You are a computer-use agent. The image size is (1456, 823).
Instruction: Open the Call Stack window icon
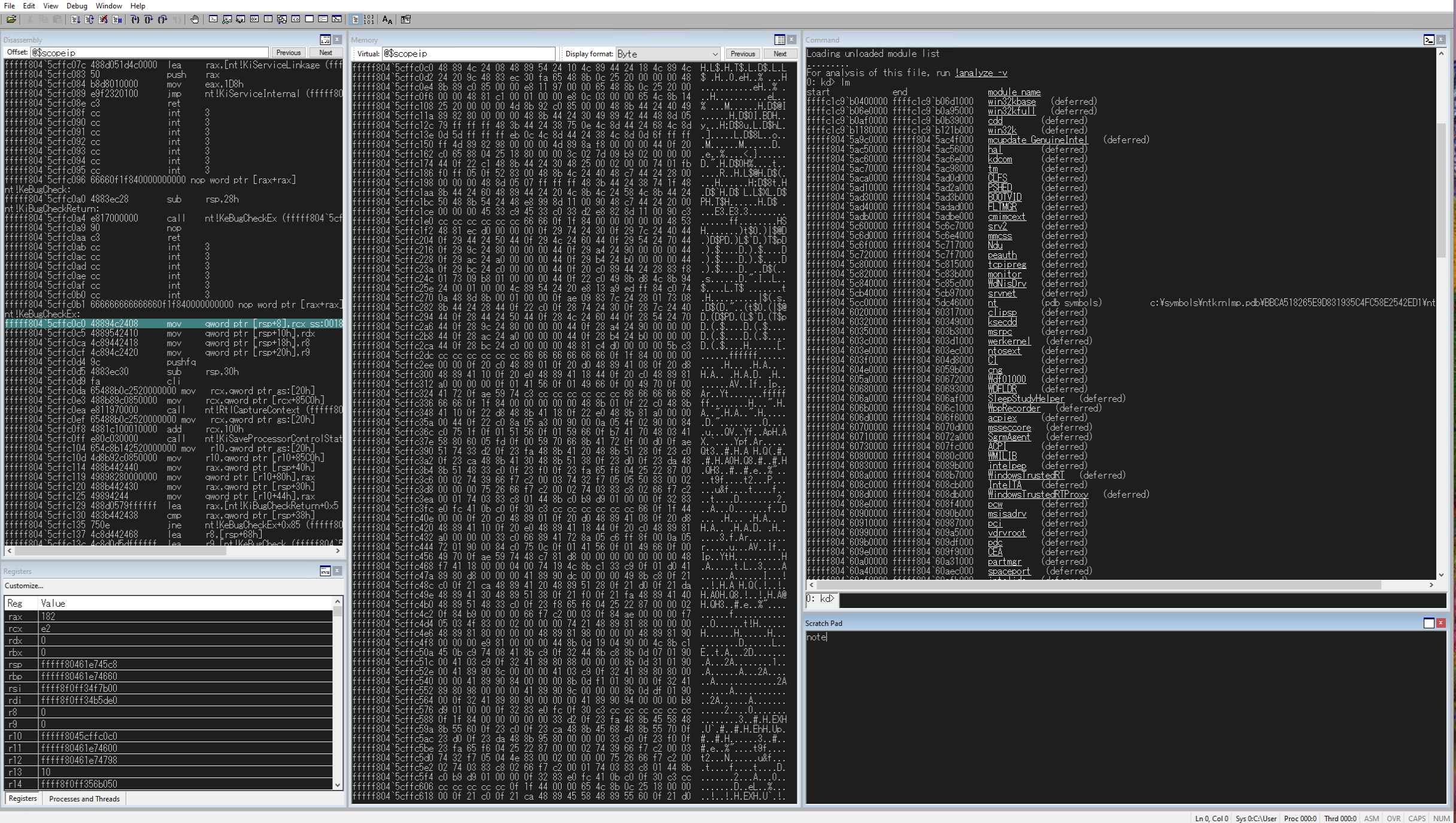coord(281,20)
